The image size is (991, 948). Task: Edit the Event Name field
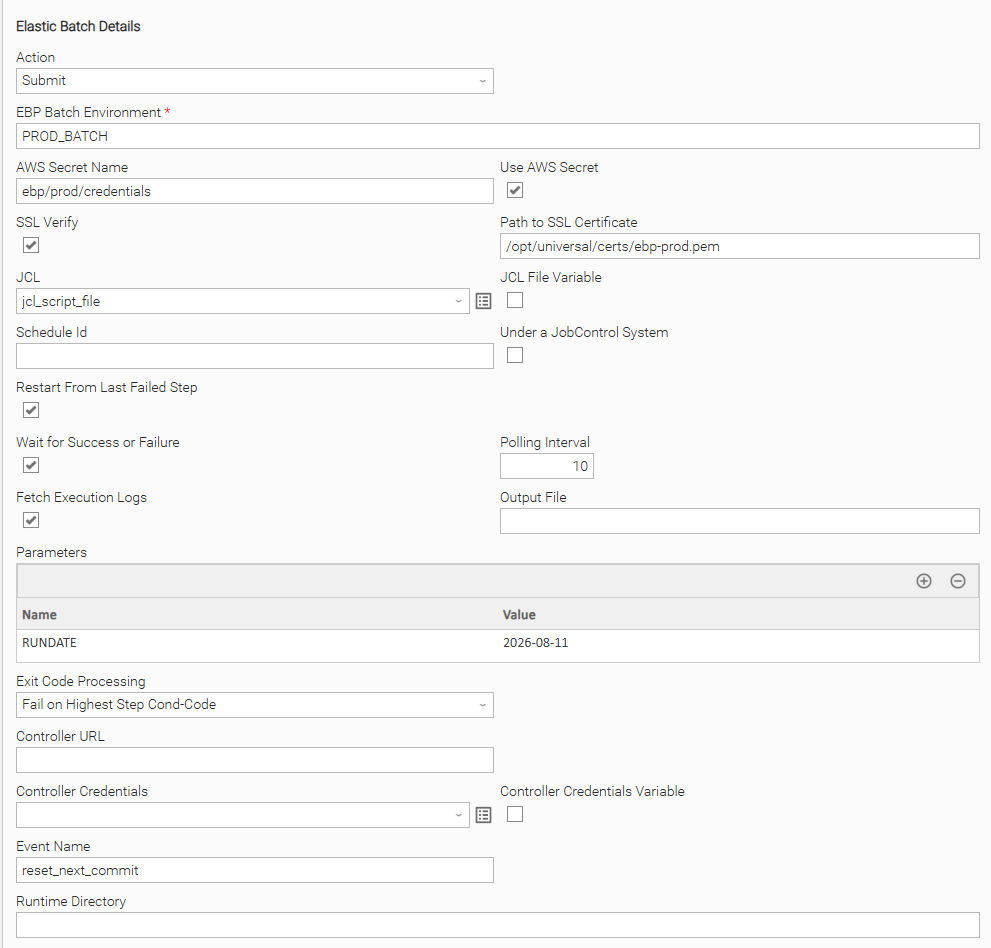pos(255,870)
